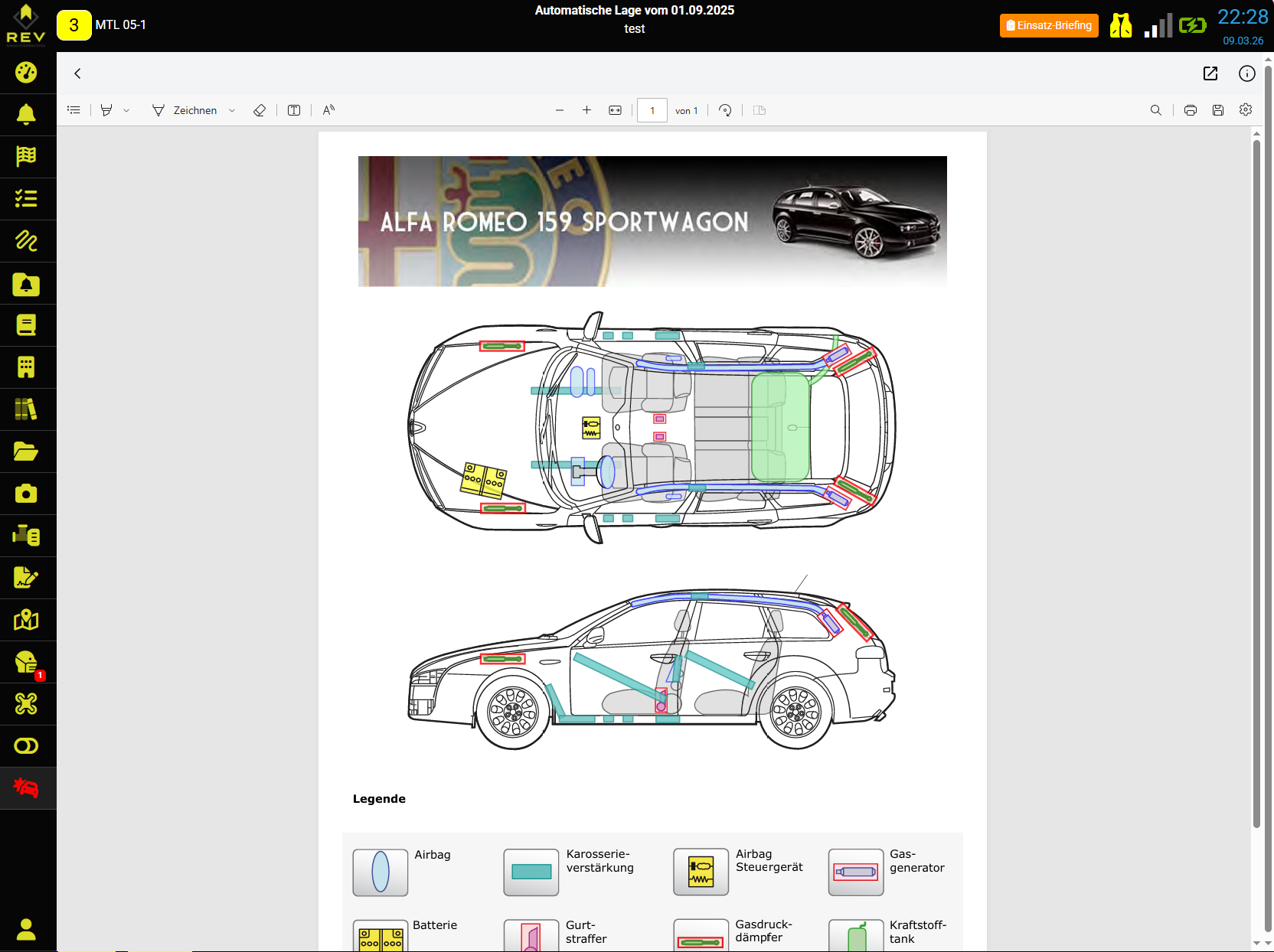This screenshot has height=952, width=1274.
Task: Save the document
Action: [x=1218, y=110]
